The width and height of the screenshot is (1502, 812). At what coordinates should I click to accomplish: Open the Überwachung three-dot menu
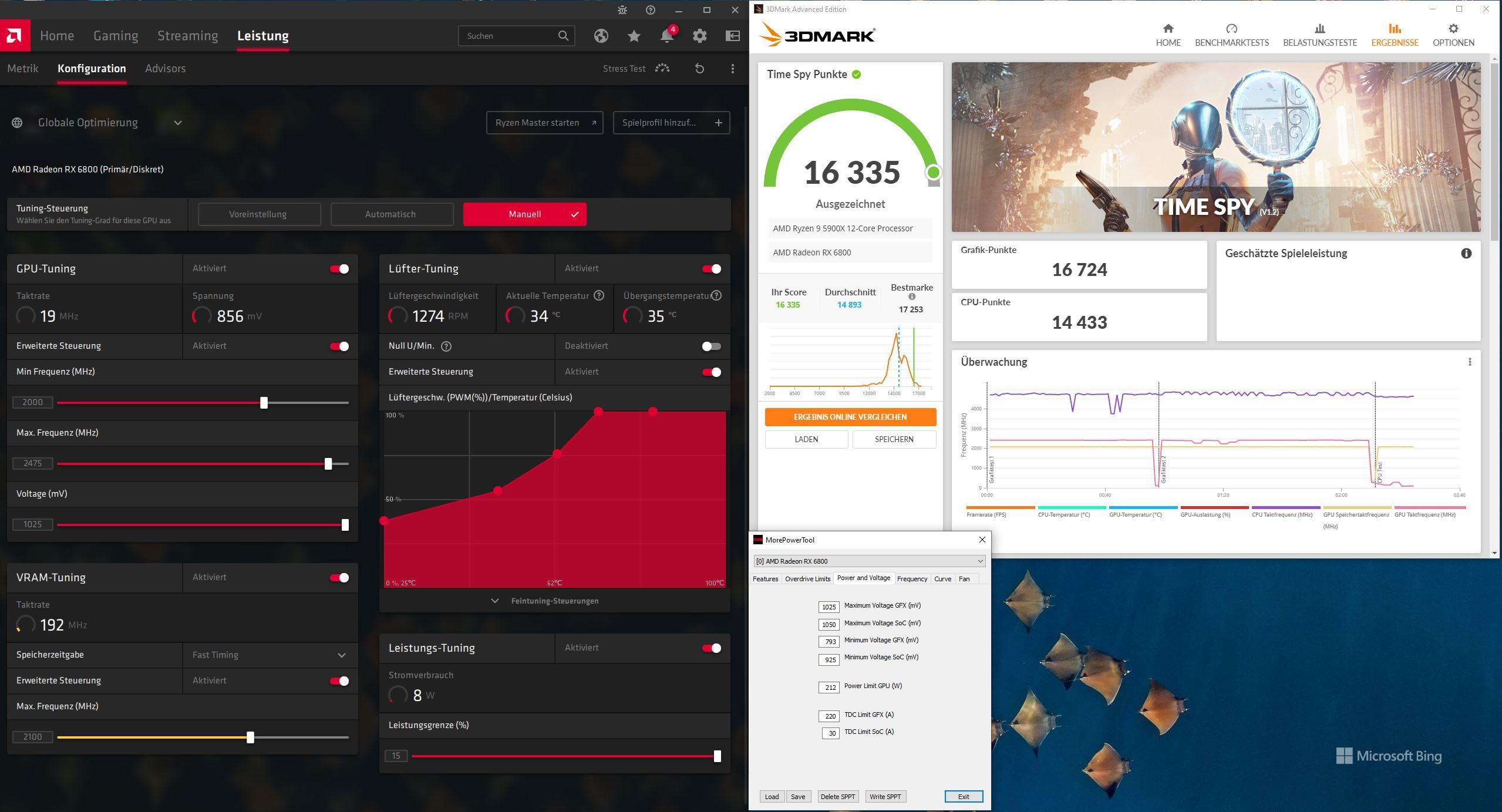(1470, 362)
